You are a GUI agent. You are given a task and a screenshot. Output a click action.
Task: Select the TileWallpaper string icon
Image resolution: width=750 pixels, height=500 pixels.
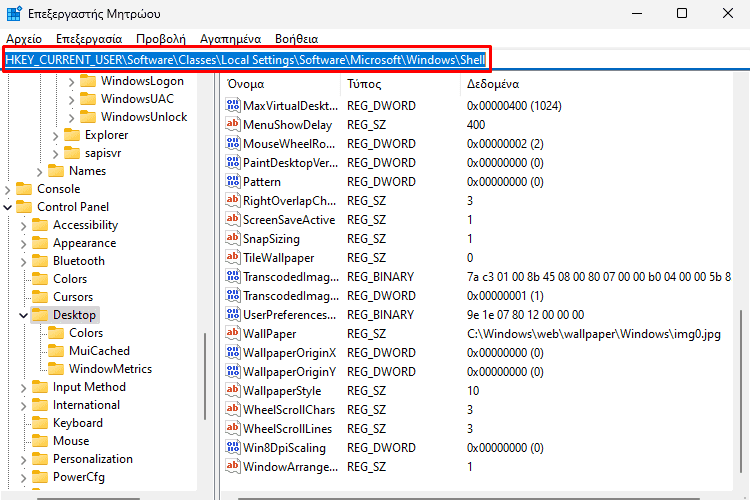[x=233, y=257]
